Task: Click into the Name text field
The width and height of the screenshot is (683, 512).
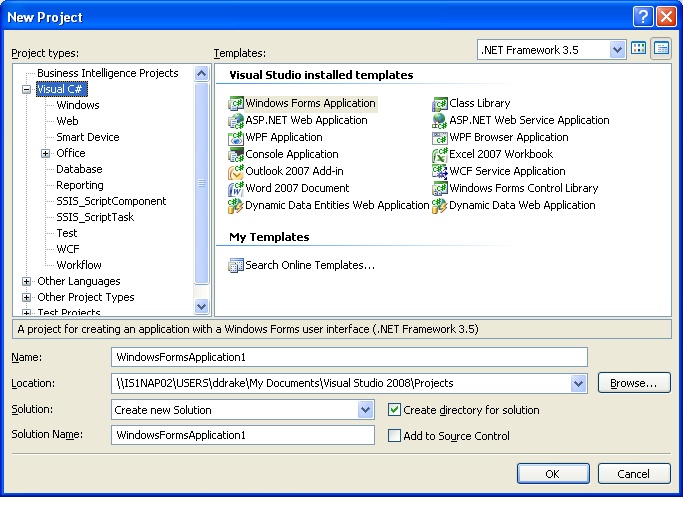Action: [349, 357]
